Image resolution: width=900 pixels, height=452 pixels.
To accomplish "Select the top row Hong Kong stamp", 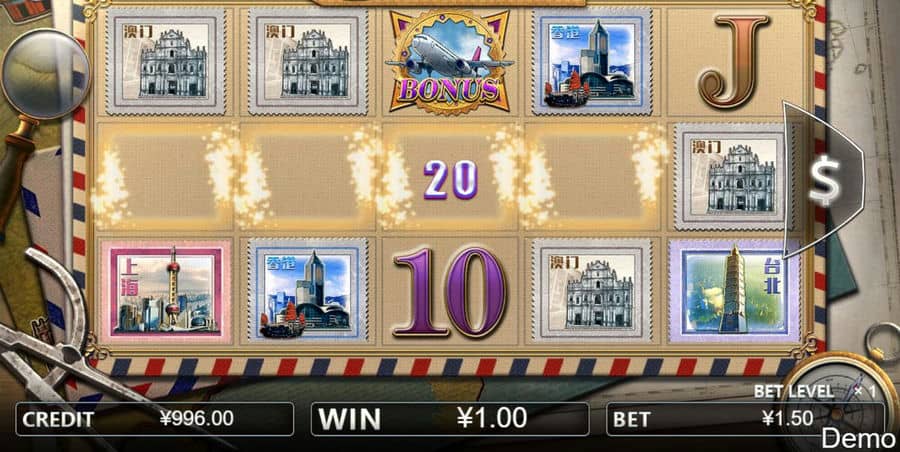I will pos(592,61).
